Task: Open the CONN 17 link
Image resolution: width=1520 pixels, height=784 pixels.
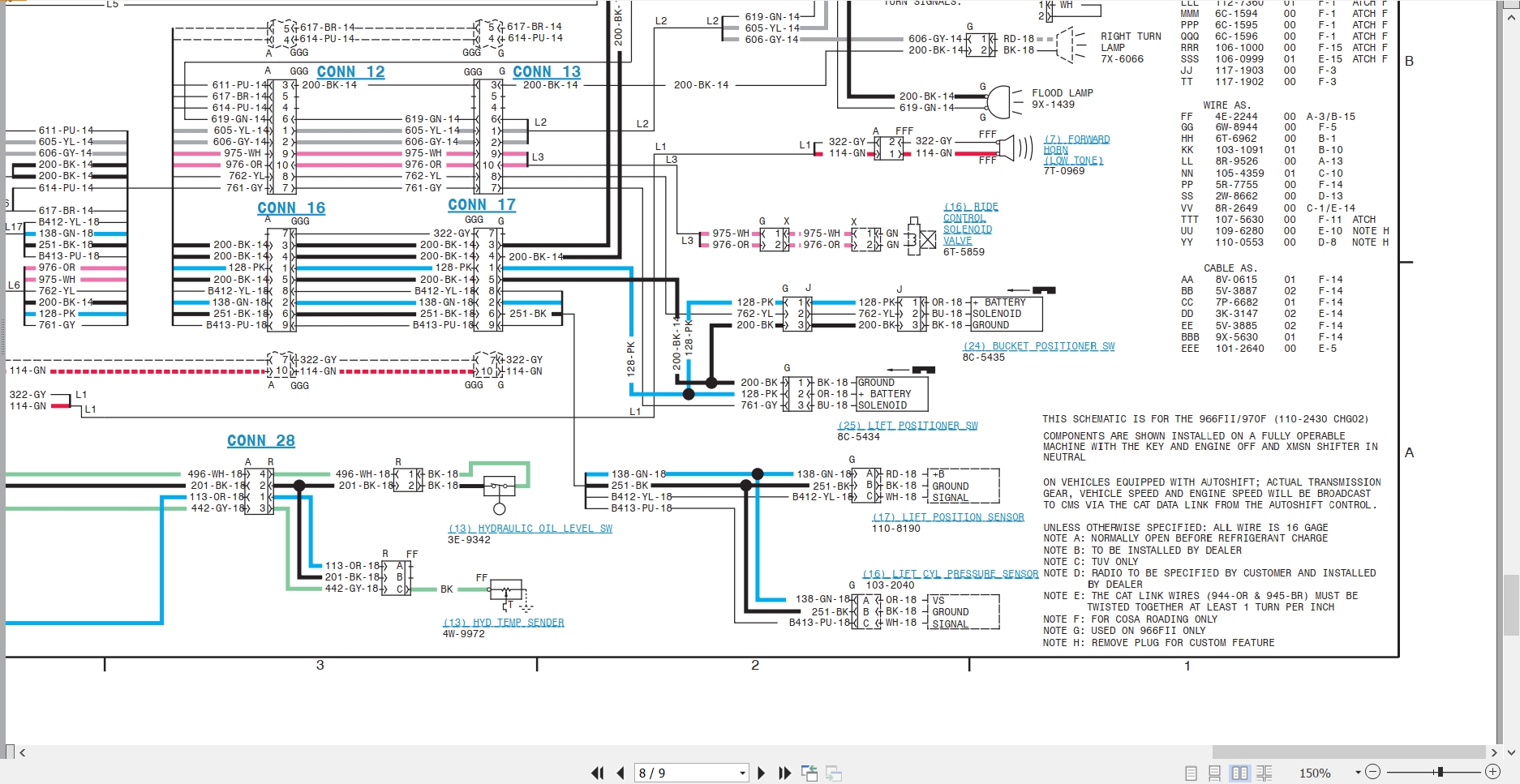Action: tap(482, 205)
